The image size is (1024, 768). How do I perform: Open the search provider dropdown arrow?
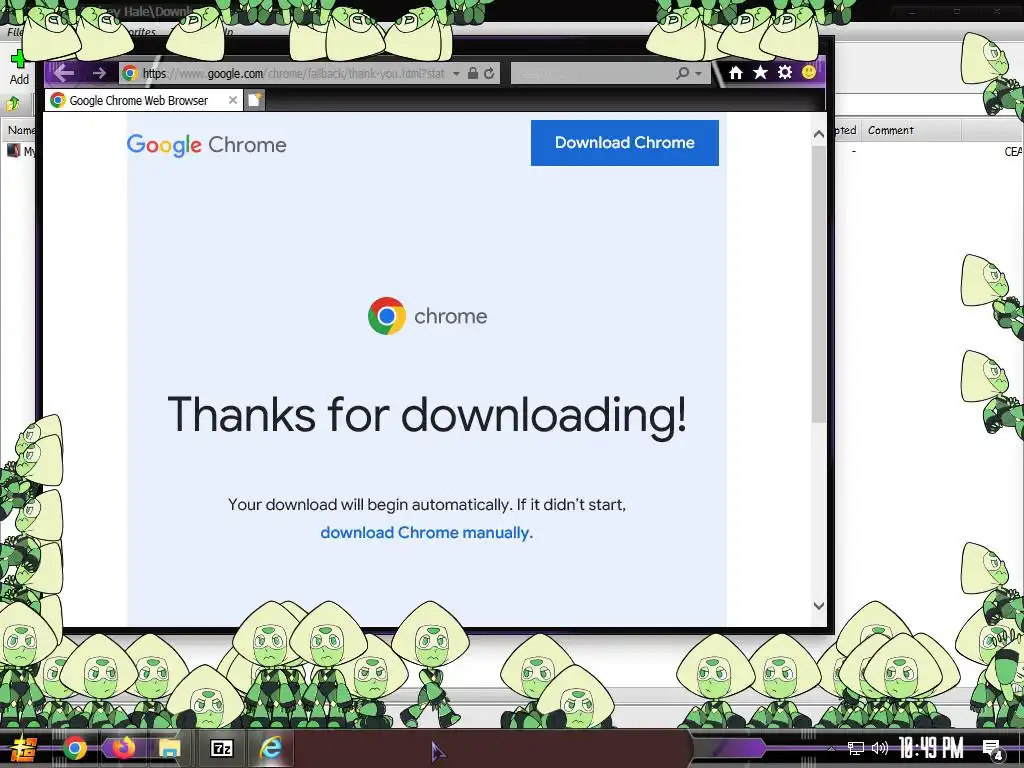click(698, 74)
